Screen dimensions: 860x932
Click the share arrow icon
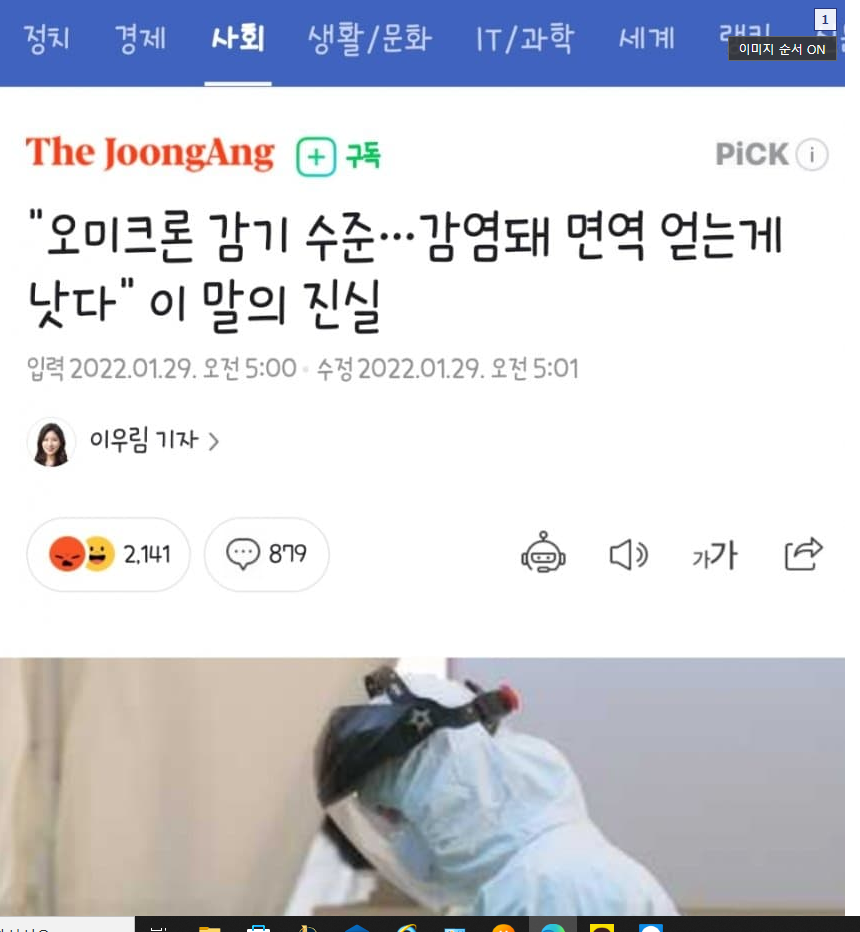coord(804,553)
